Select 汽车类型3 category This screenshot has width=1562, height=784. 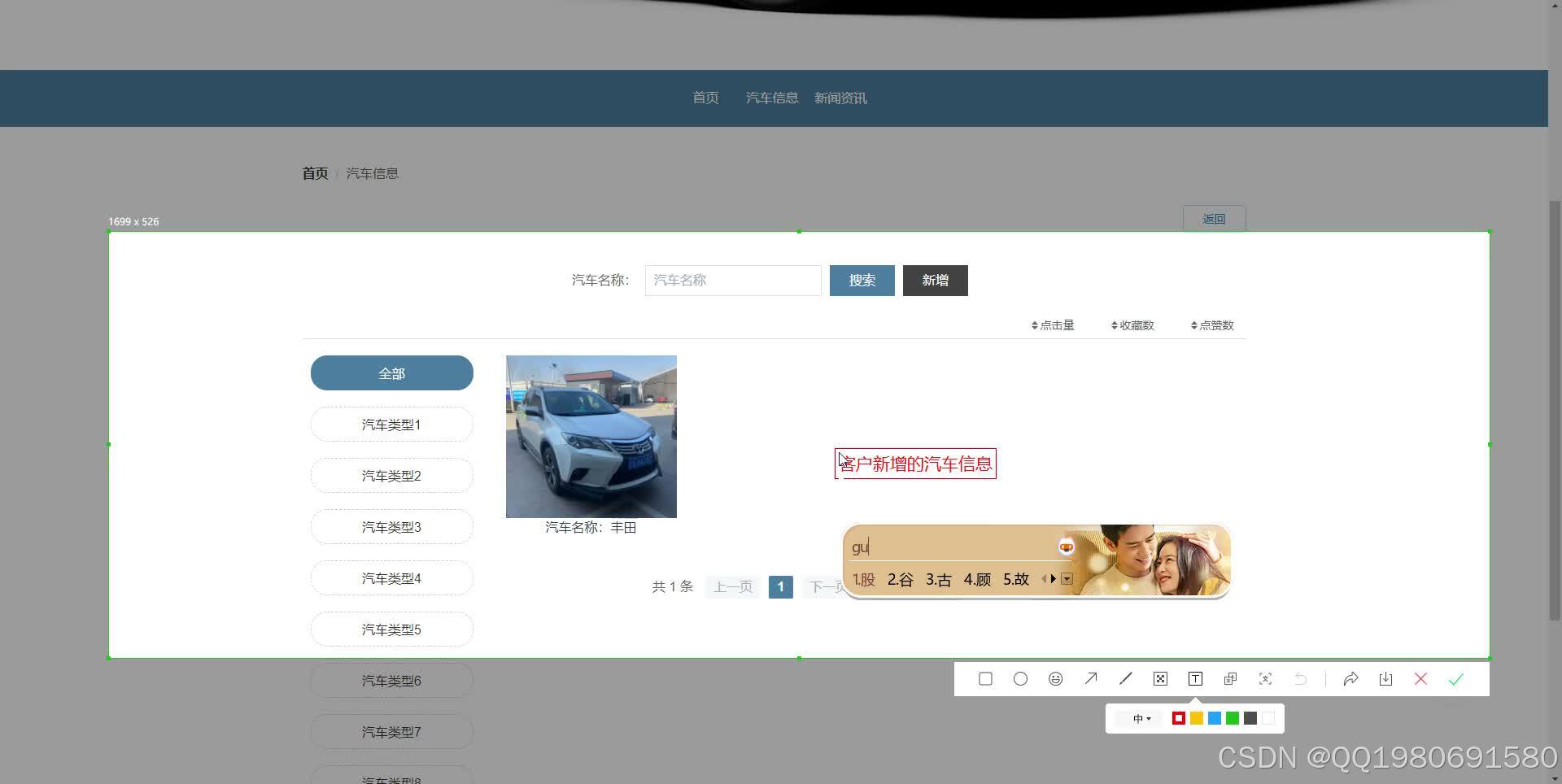[x=391, y=527]
